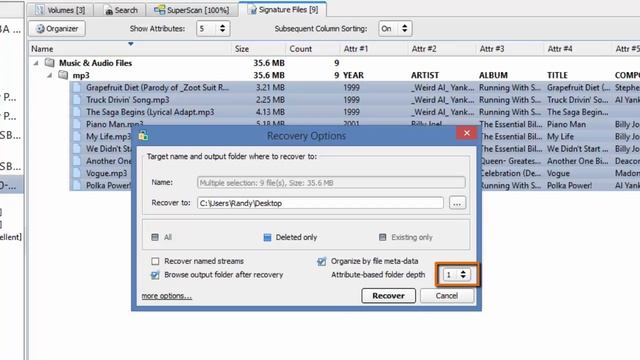Image resolution: width=640 pixels, height=360 pixels.
Task: Click the Grapefruit Diet file icon
Action: 77,87
